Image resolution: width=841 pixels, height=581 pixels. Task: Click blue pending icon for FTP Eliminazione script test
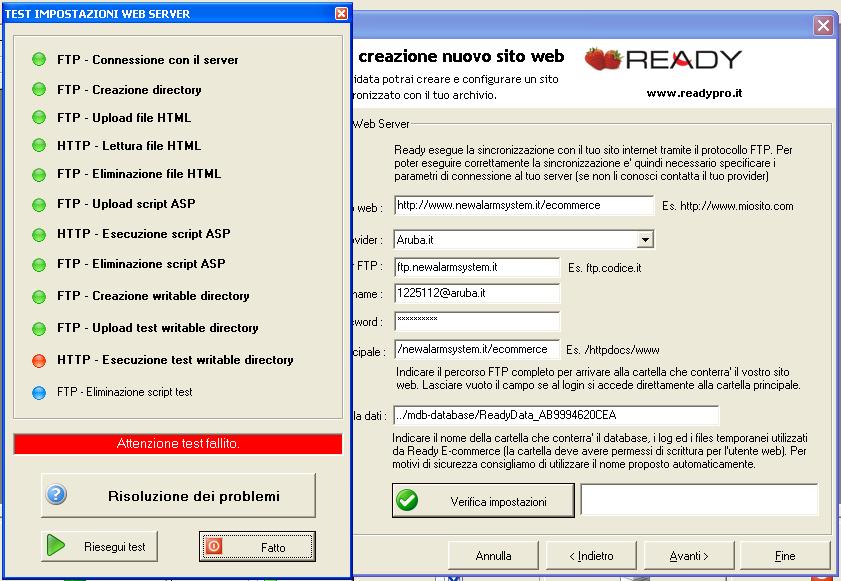(x=39, y=393)
